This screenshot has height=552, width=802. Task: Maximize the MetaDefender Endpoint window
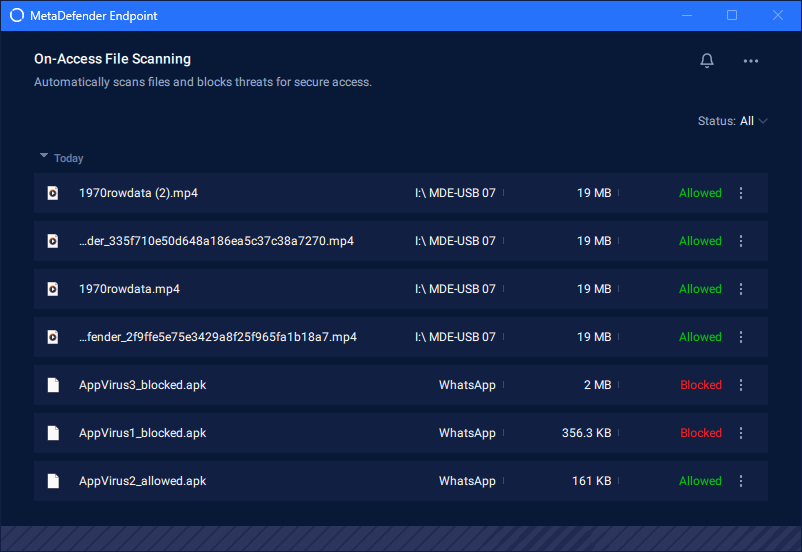(x=732, y=15)
